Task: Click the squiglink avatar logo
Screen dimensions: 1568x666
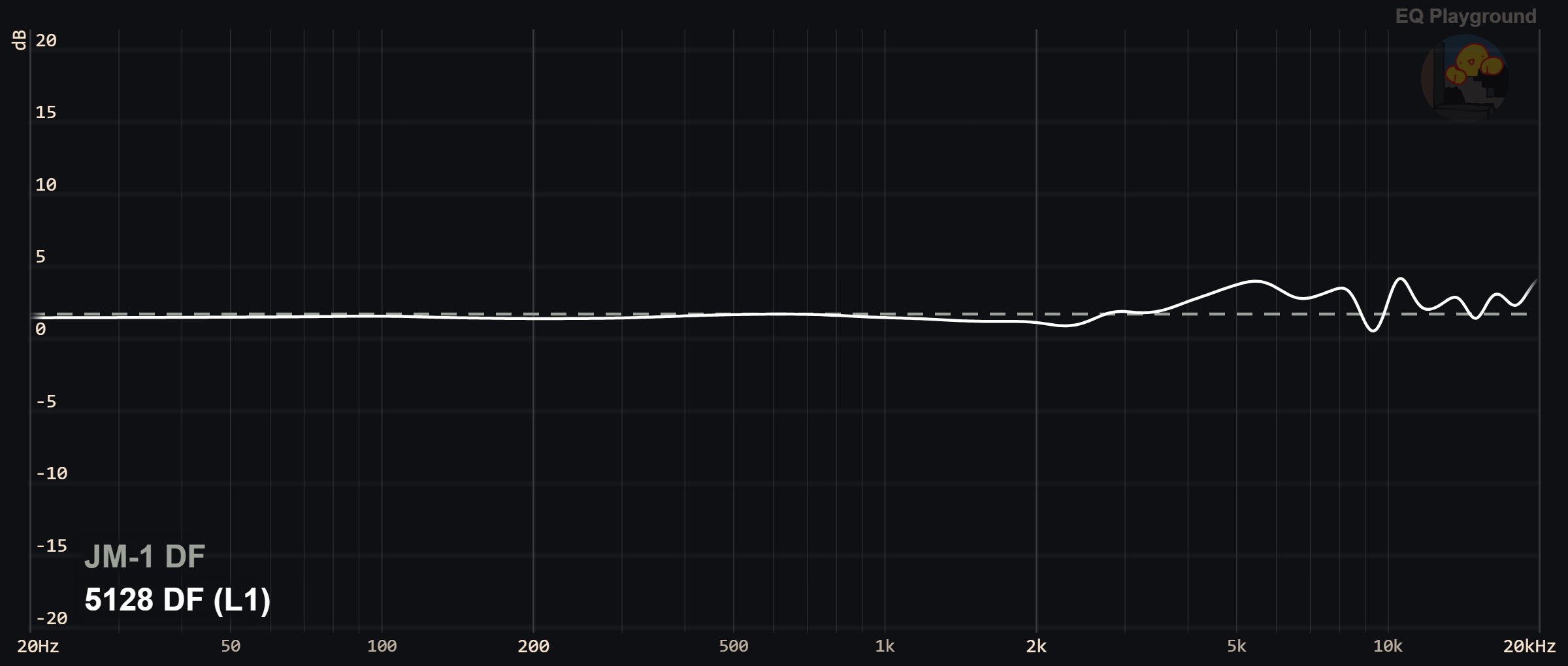Action: [x=1465, y=78]
